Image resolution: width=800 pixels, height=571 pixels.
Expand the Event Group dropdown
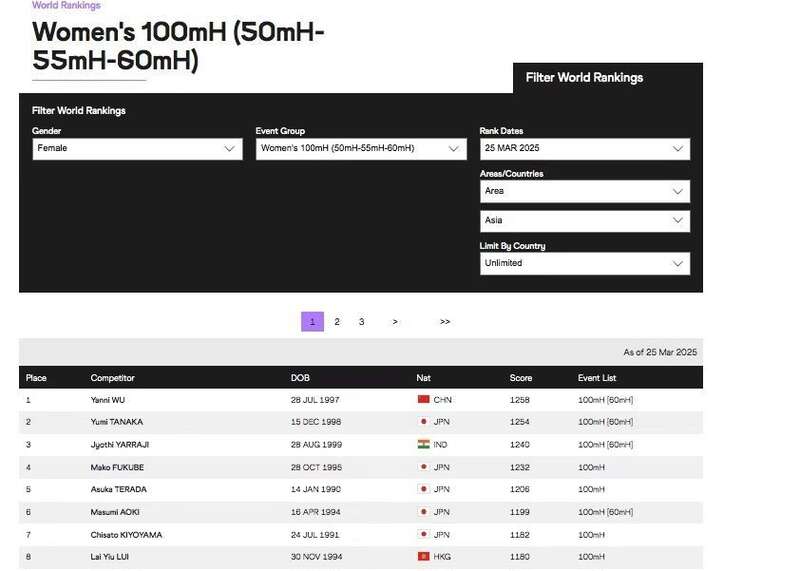point(361,149)
